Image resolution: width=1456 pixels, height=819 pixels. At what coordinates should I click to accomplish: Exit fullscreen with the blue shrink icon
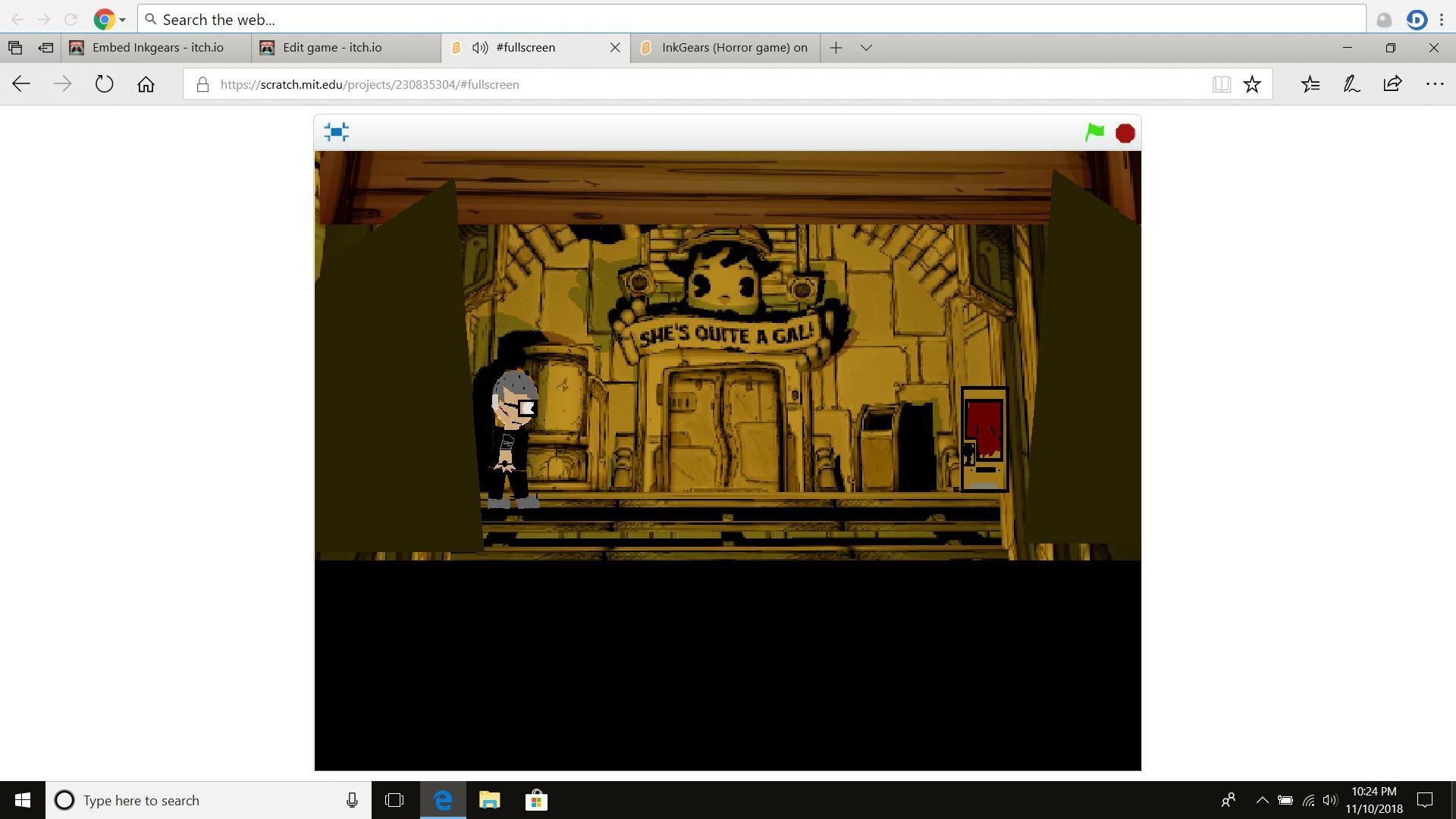(x=337, y=132)
